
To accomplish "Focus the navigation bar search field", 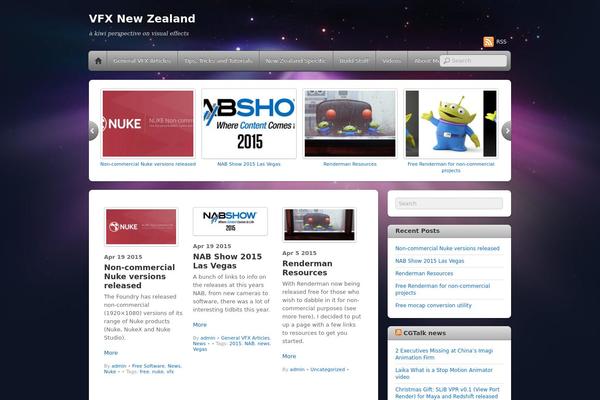I will point(474,61).
